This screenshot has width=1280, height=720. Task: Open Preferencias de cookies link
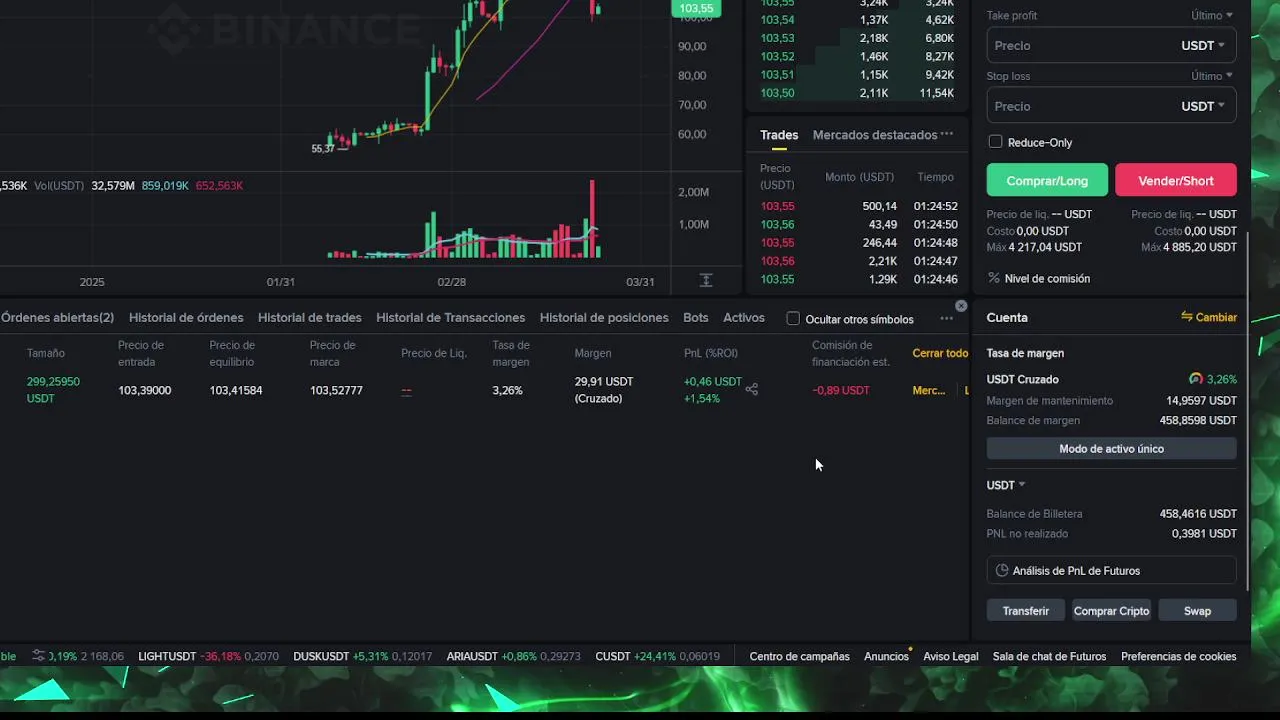coord(1179,657)
